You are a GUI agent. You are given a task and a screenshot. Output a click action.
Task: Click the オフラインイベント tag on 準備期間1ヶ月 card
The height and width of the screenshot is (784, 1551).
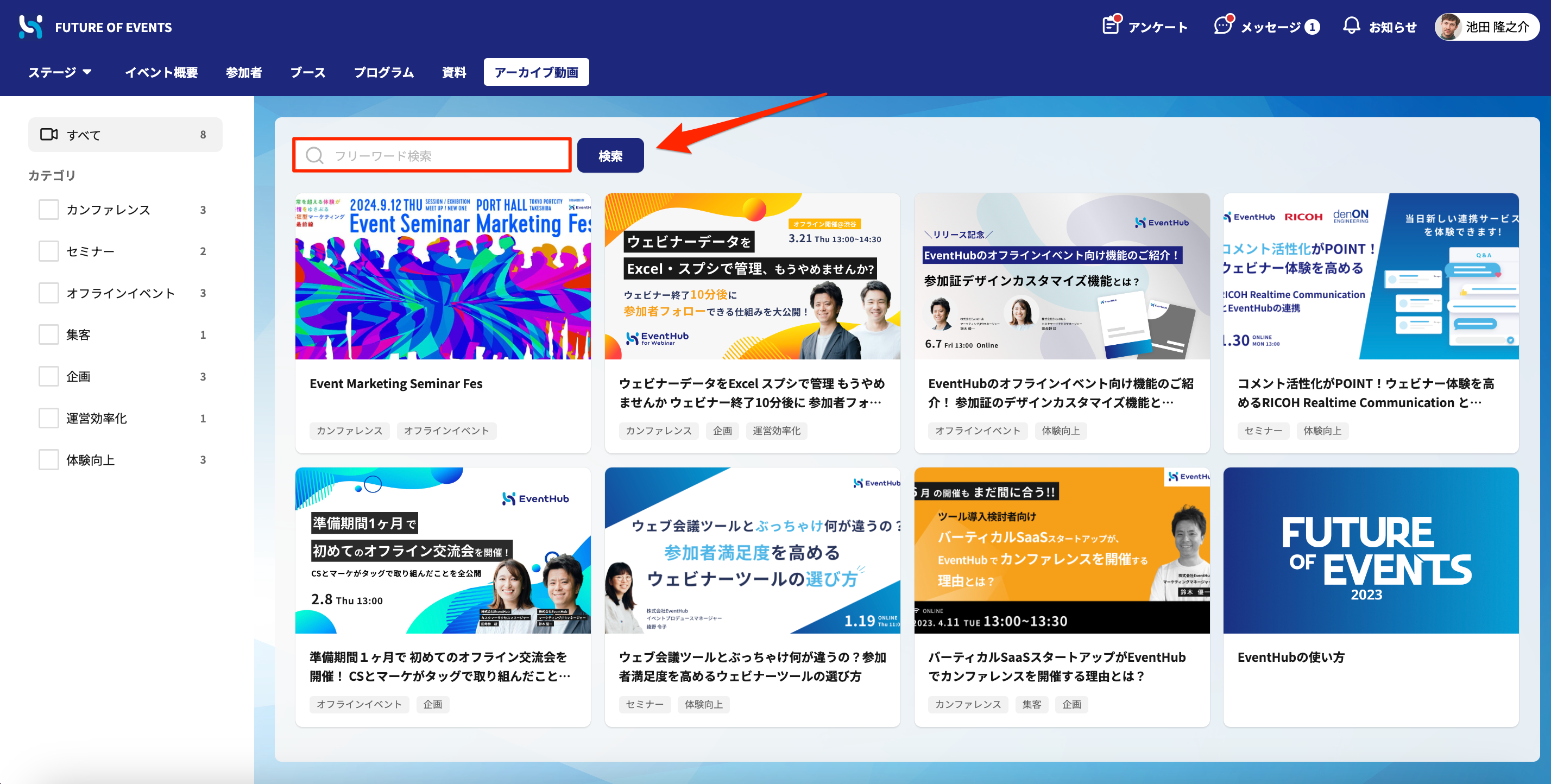[x=359, y=704]
